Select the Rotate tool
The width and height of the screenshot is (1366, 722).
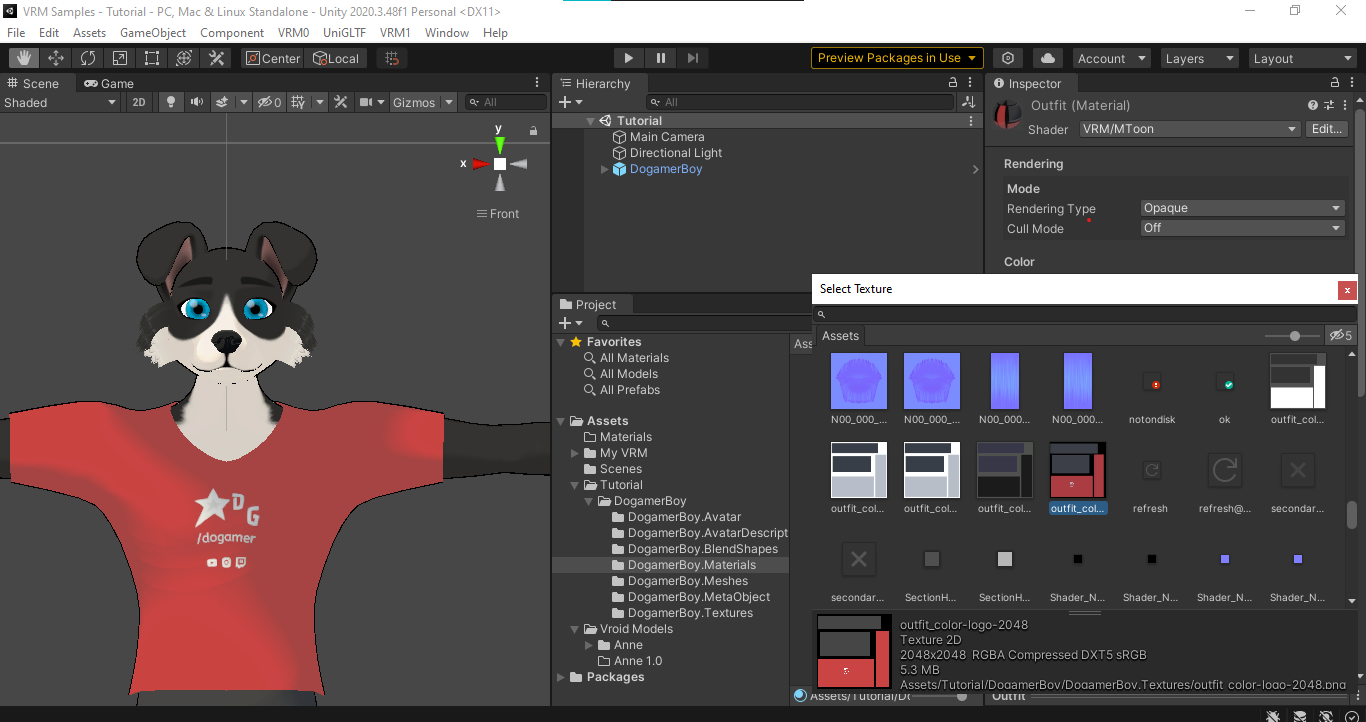88,59
